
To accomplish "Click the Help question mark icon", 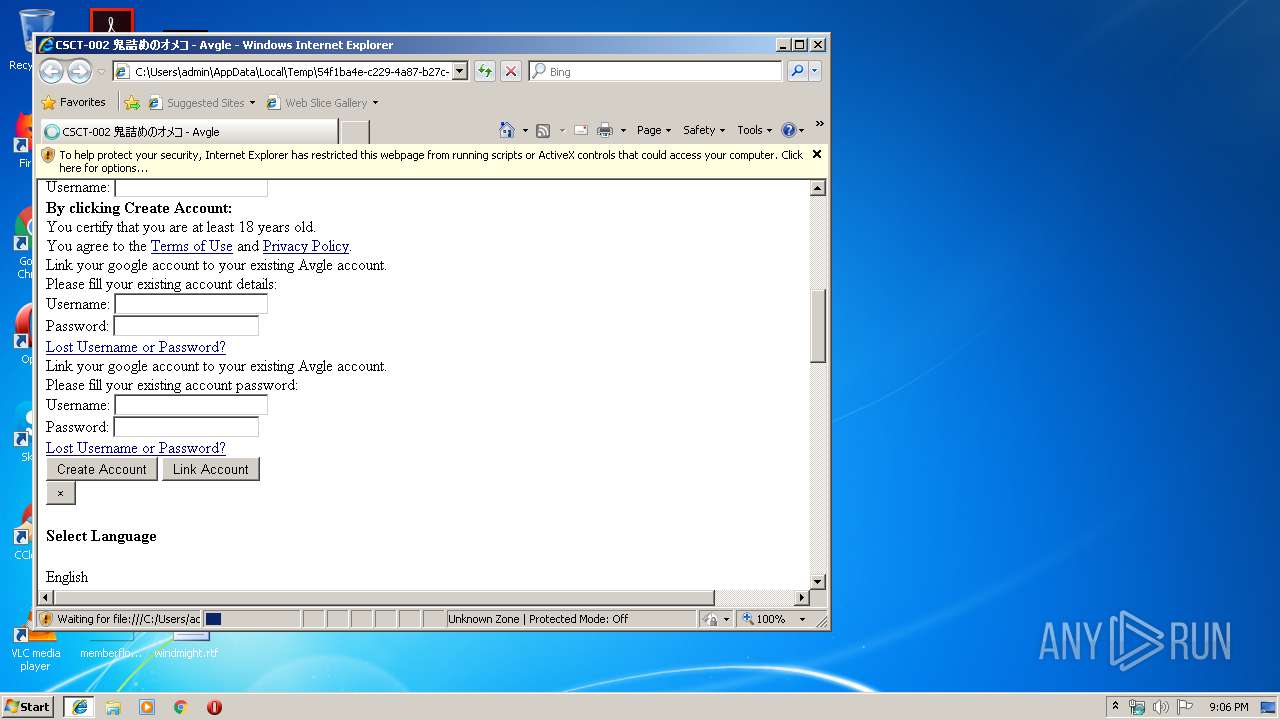I will coord(788,130).
